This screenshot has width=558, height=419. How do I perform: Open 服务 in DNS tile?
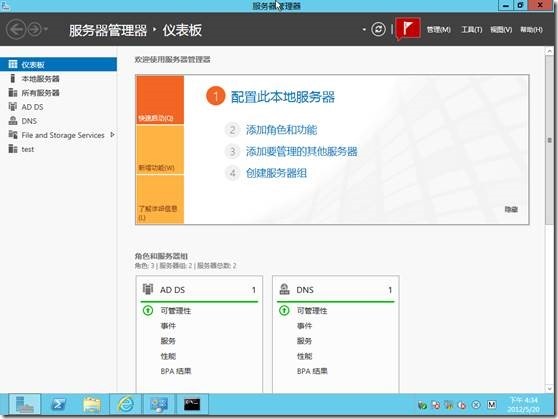tap(305, 341)
